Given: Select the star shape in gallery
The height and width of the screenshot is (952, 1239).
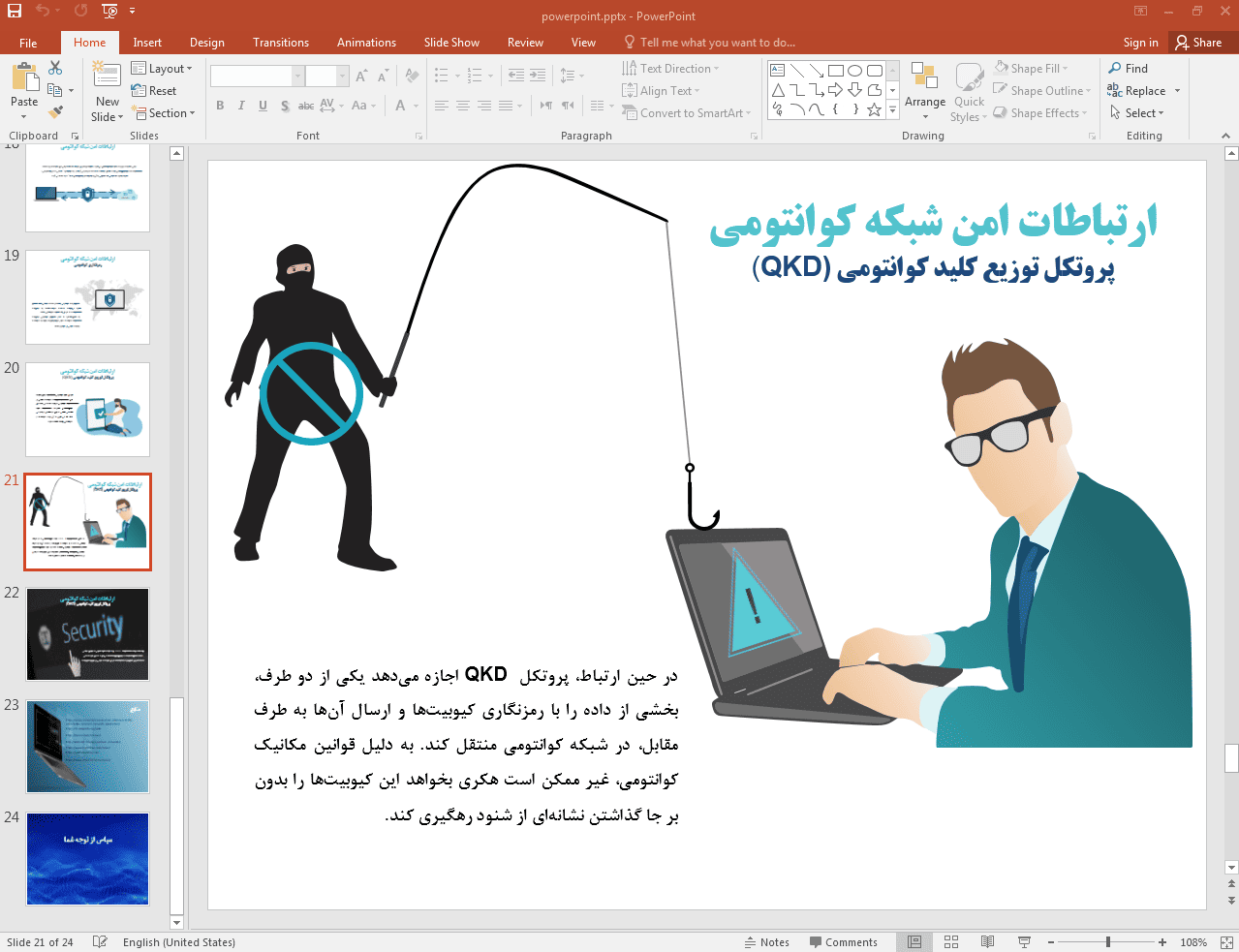Looking at the screenshot, I should [874, 109].
